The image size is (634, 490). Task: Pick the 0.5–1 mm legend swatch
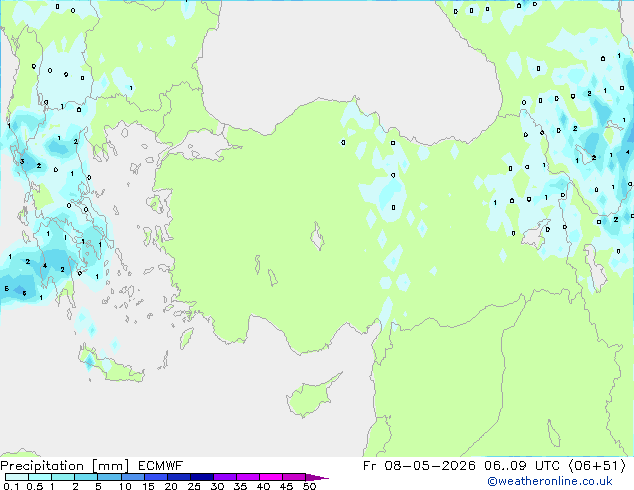pyautogui.click(x=40, y=477)
